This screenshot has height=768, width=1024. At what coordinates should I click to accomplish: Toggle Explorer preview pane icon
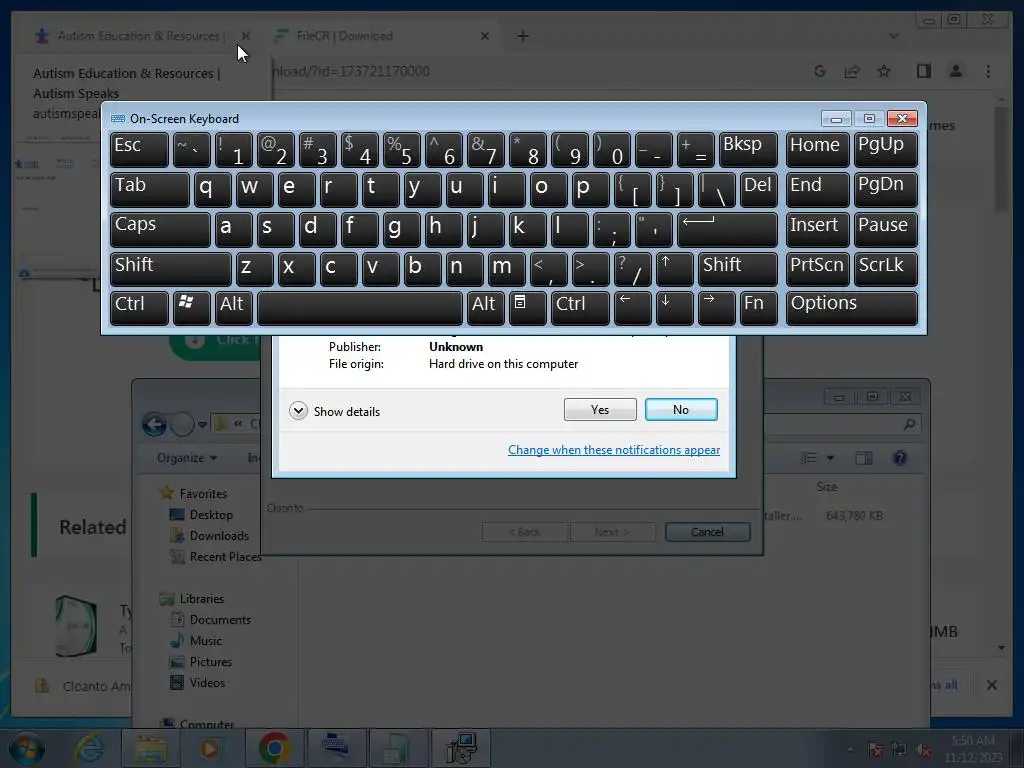864,458
